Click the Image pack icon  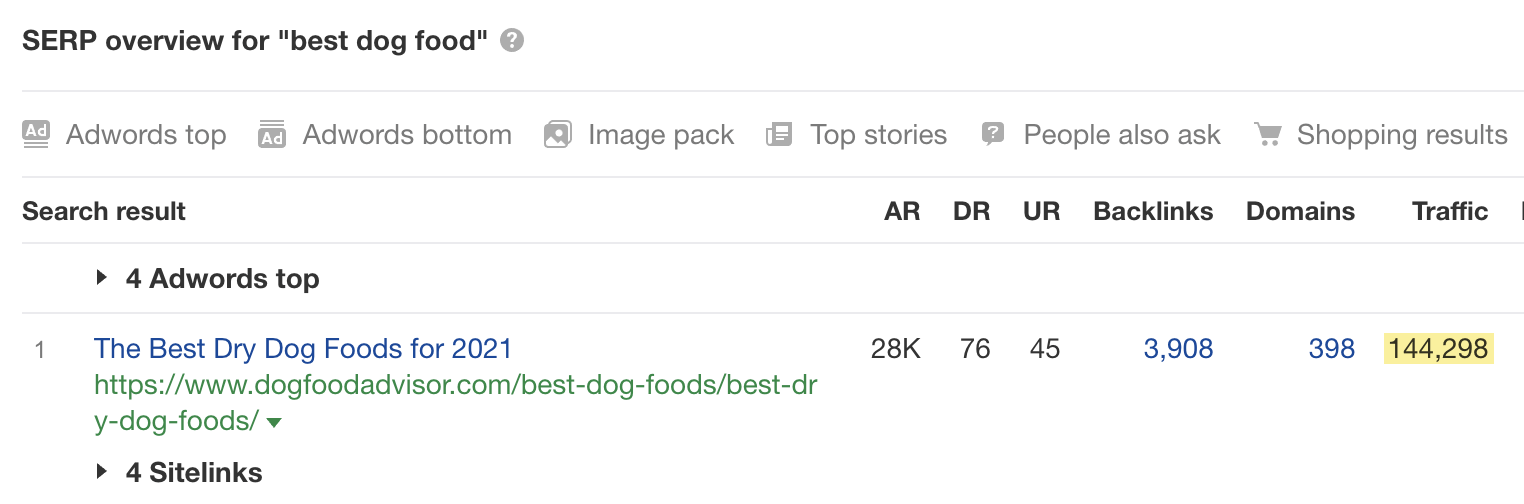point(557,134)
